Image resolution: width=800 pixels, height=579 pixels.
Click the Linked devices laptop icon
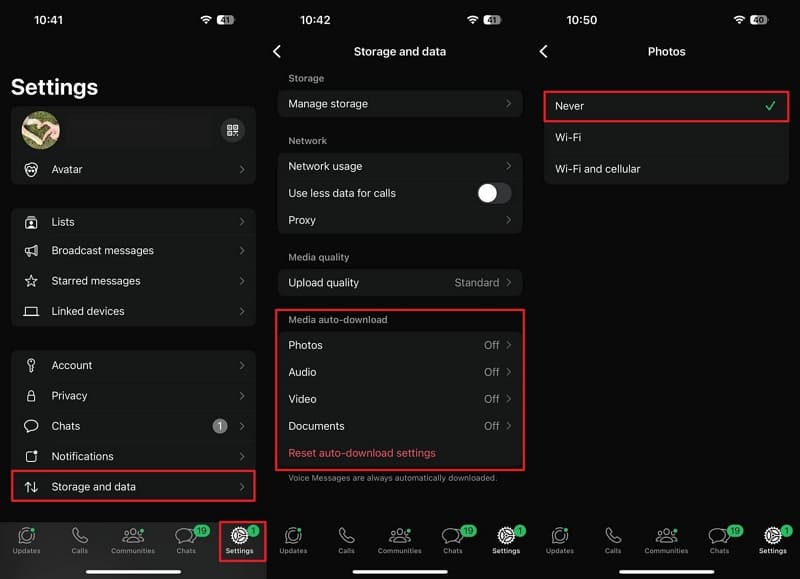pyautogui.click(x=31, y=311)
